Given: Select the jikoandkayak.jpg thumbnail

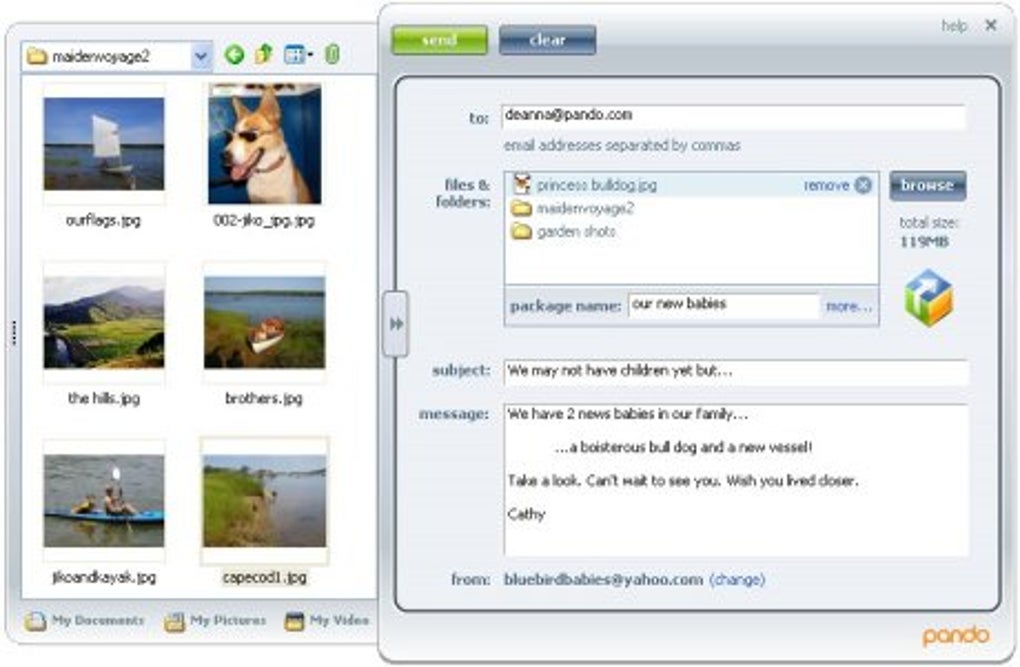Looking at the screenshot, I should tap(104, 500).
